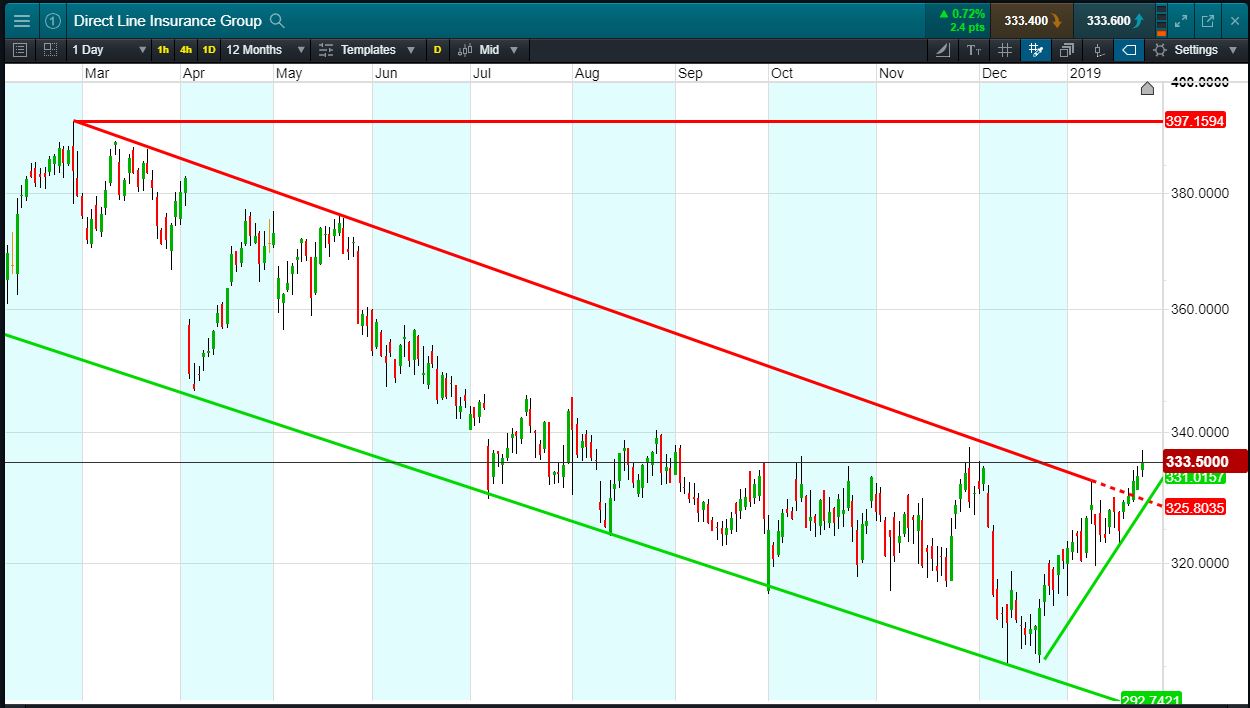The image size is (1250, 708).
Task: Select the 4h timeframe shortcut
Action: click(186, 50)
